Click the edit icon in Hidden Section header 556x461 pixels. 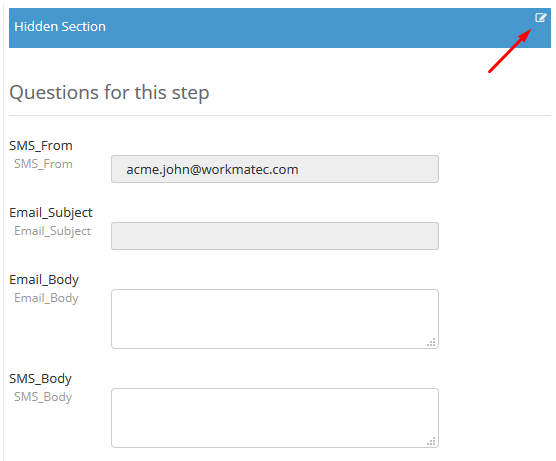[540, 17]
